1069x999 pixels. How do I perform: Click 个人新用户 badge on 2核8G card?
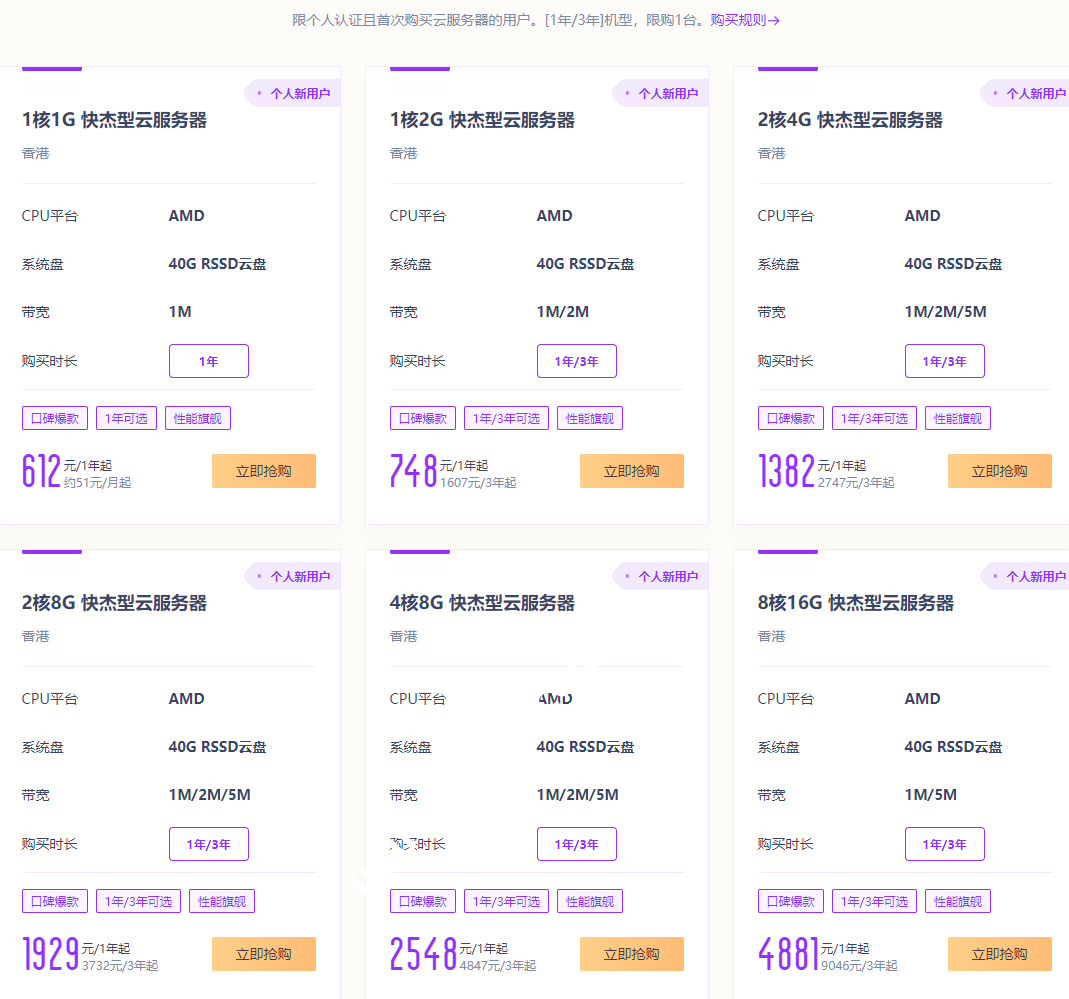293,577
